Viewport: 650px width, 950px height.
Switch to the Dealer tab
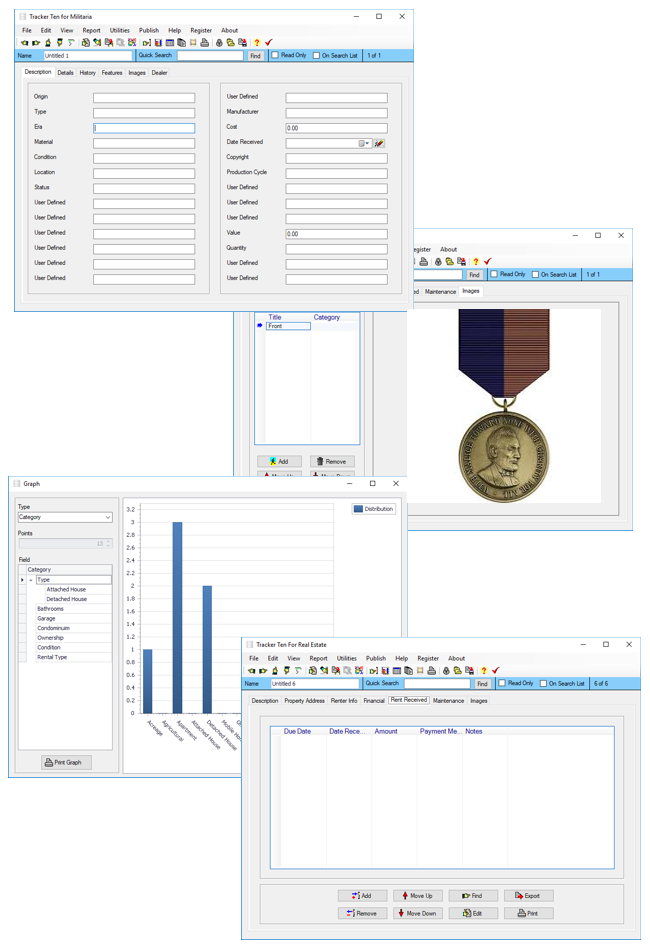159,73
